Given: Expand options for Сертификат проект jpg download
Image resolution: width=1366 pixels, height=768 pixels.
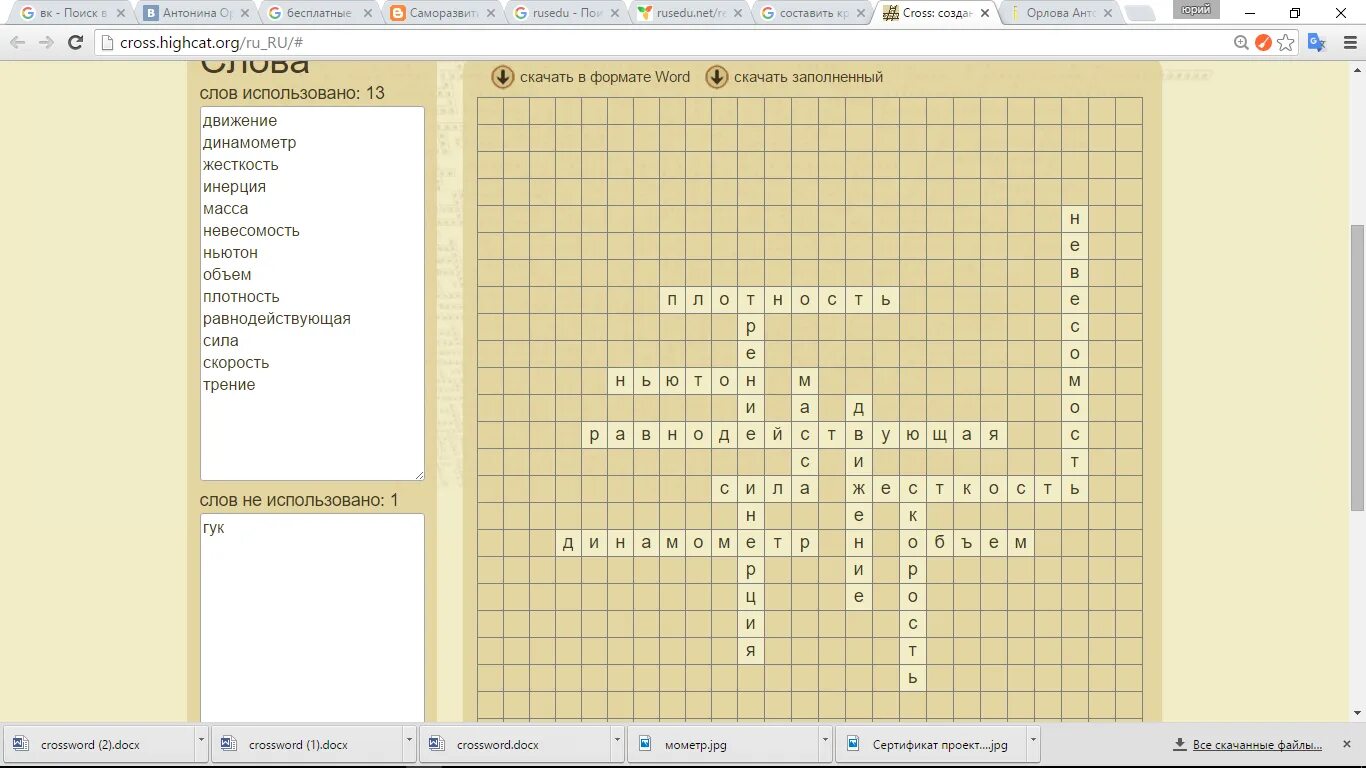Looking at the screenshot, I should click(1033, 744).
